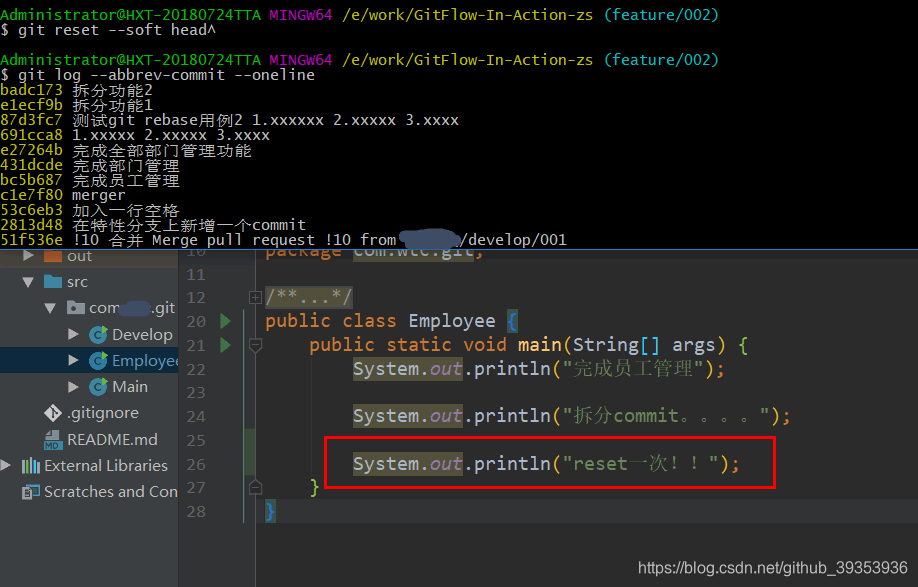Viewport: 918px width, 587px height.
Task: Click the Develop class icon
Action: click(98, 334)
